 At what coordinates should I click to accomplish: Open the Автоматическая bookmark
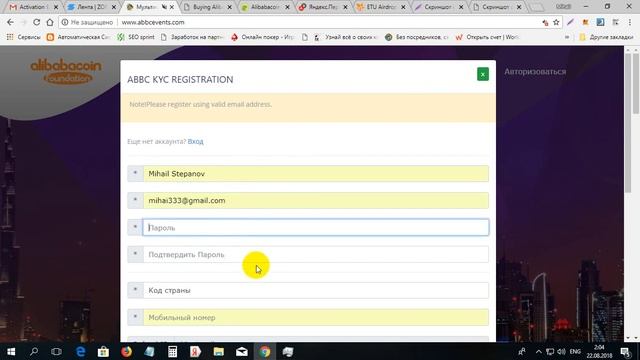coord(78,37)
